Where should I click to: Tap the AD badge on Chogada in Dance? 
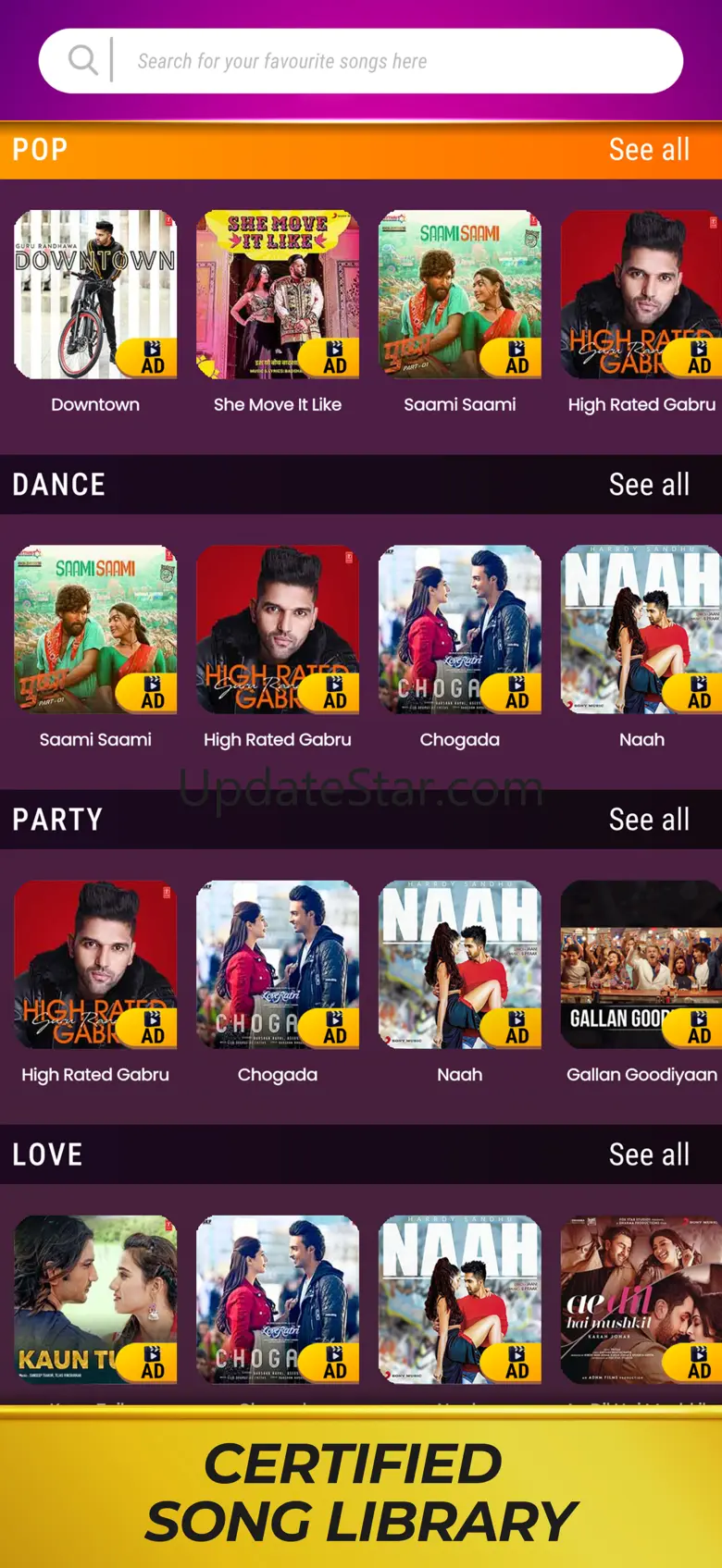tap(514, 692)
